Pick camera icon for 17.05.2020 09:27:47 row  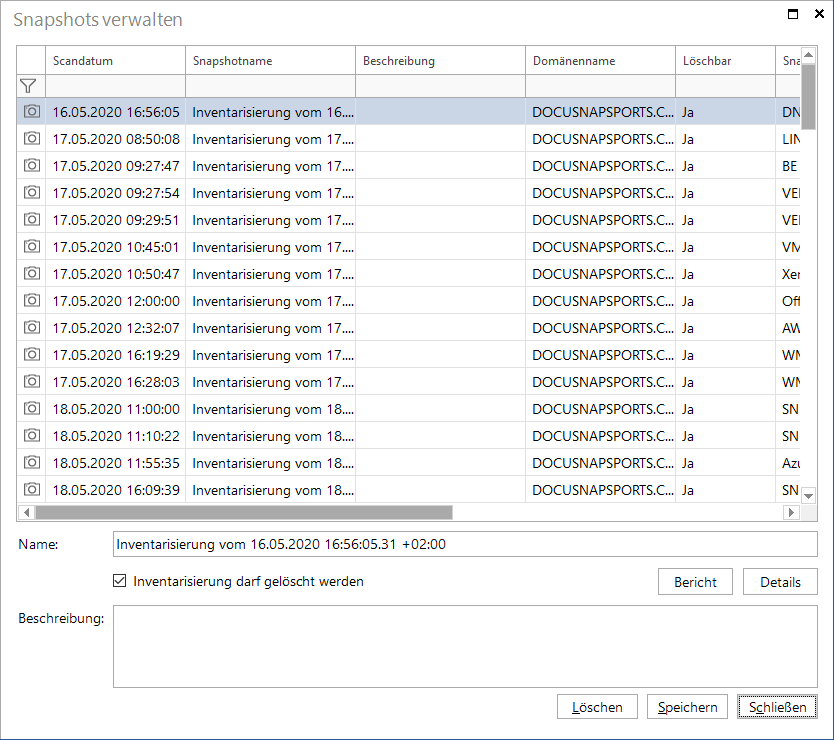coord(31,165)
